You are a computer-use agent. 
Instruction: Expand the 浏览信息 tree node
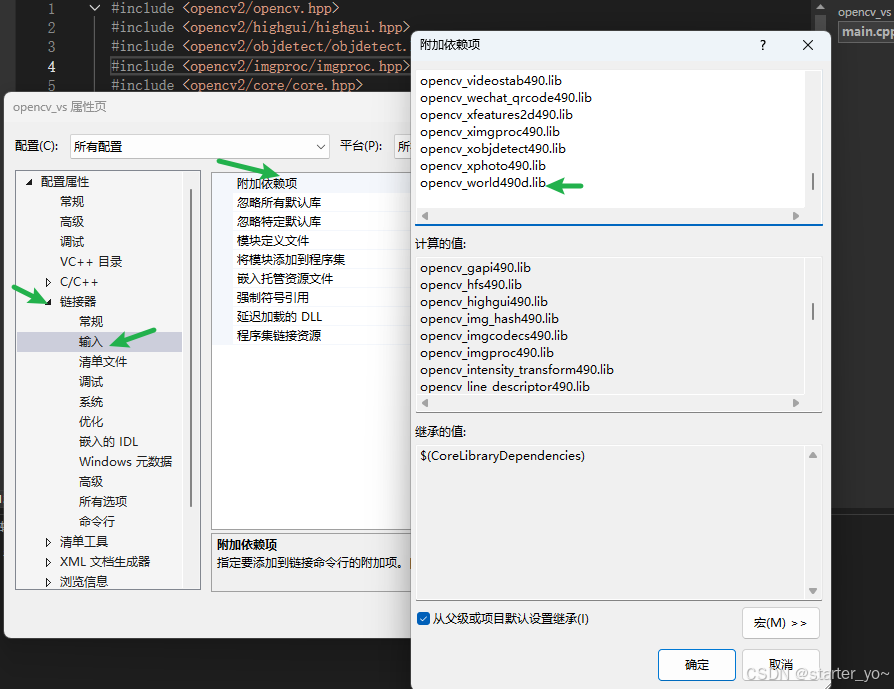48,582
